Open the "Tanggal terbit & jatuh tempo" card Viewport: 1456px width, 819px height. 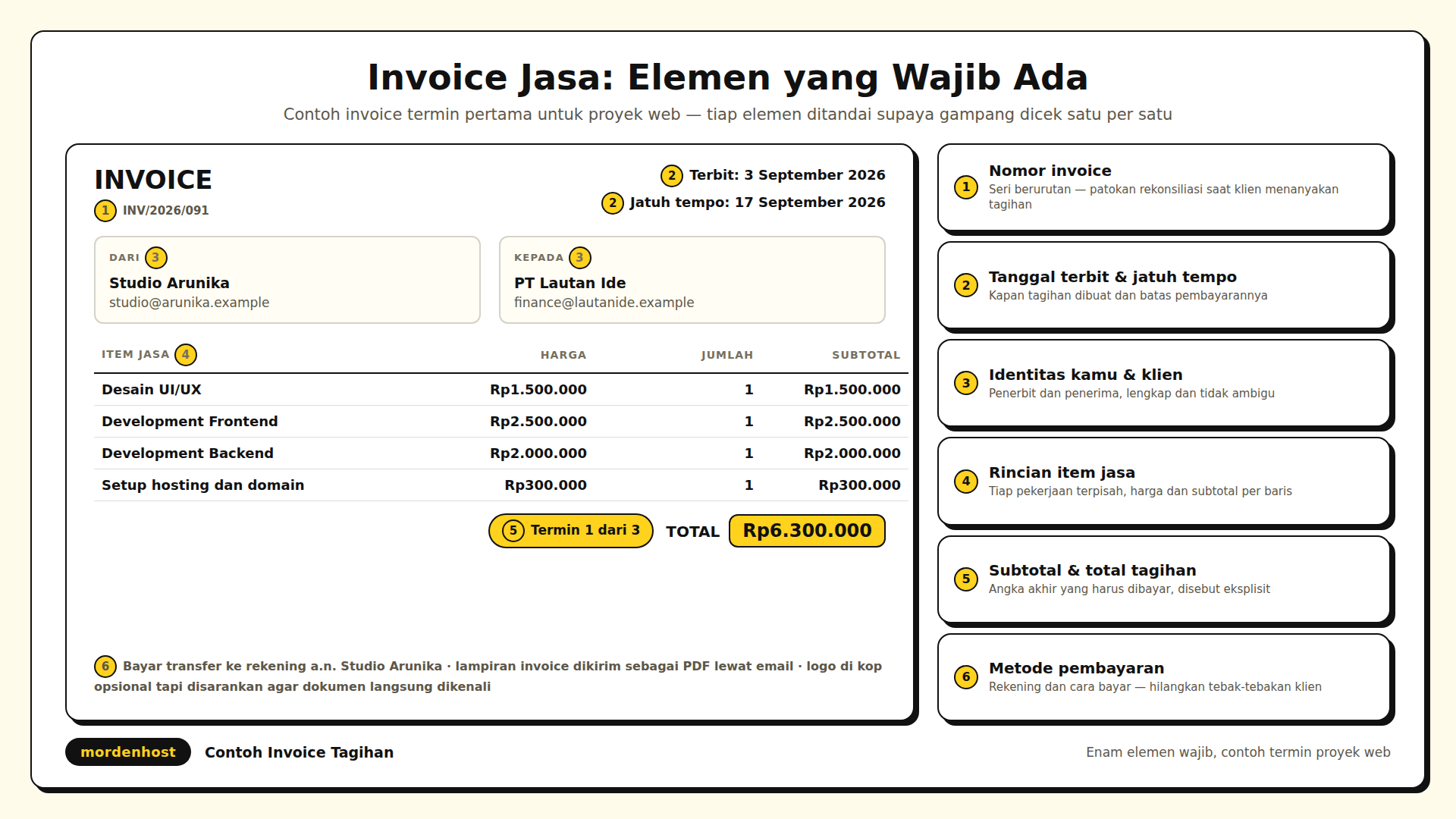(x=1164, y=285)
